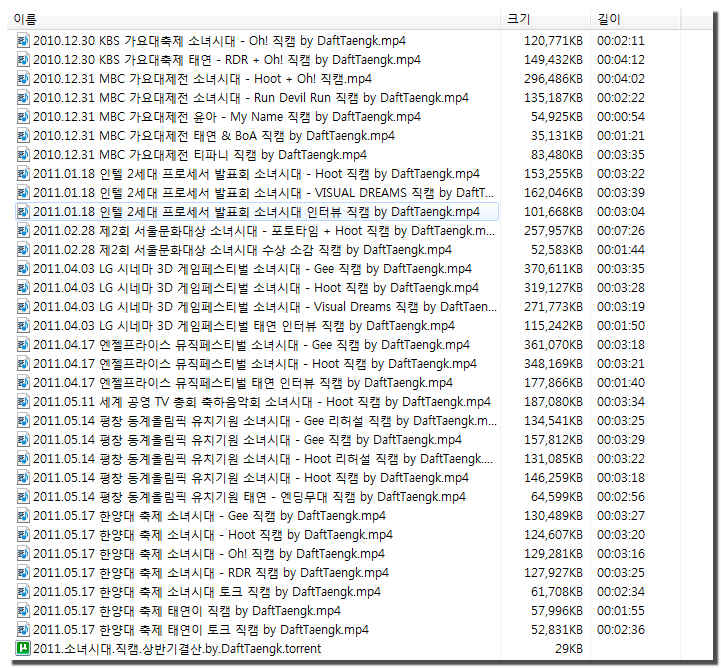Click the icon of LG 시네마 3D Gee file

coord(23,269)
